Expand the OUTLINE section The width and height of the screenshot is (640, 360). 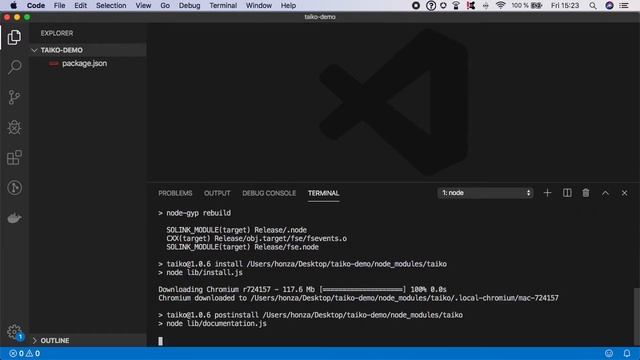pos(88,340)
